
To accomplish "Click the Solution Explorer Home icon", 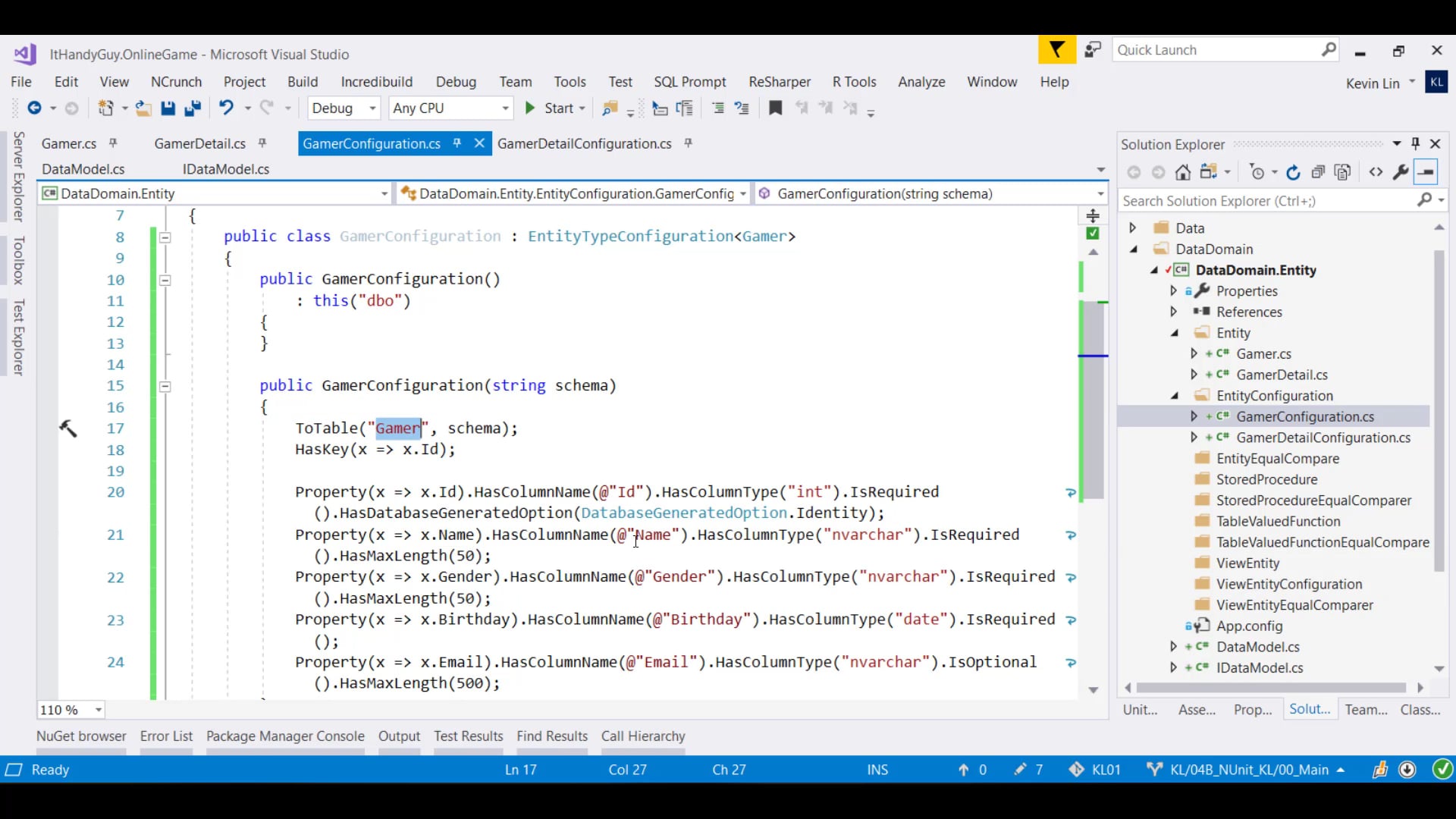I will [1183, 173].
